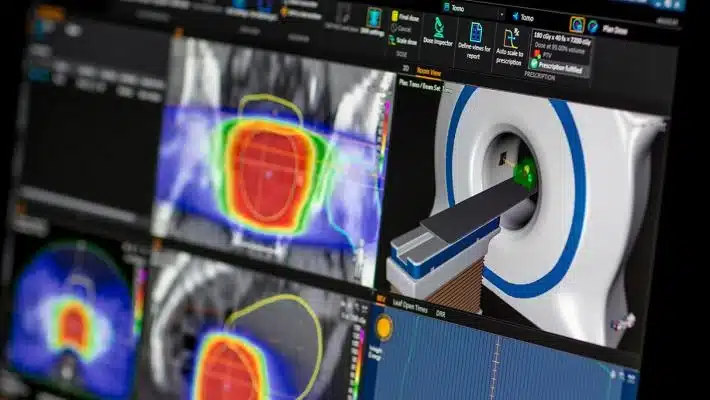
Task: Switch to the Room View tab
Action: pos(429,72)
